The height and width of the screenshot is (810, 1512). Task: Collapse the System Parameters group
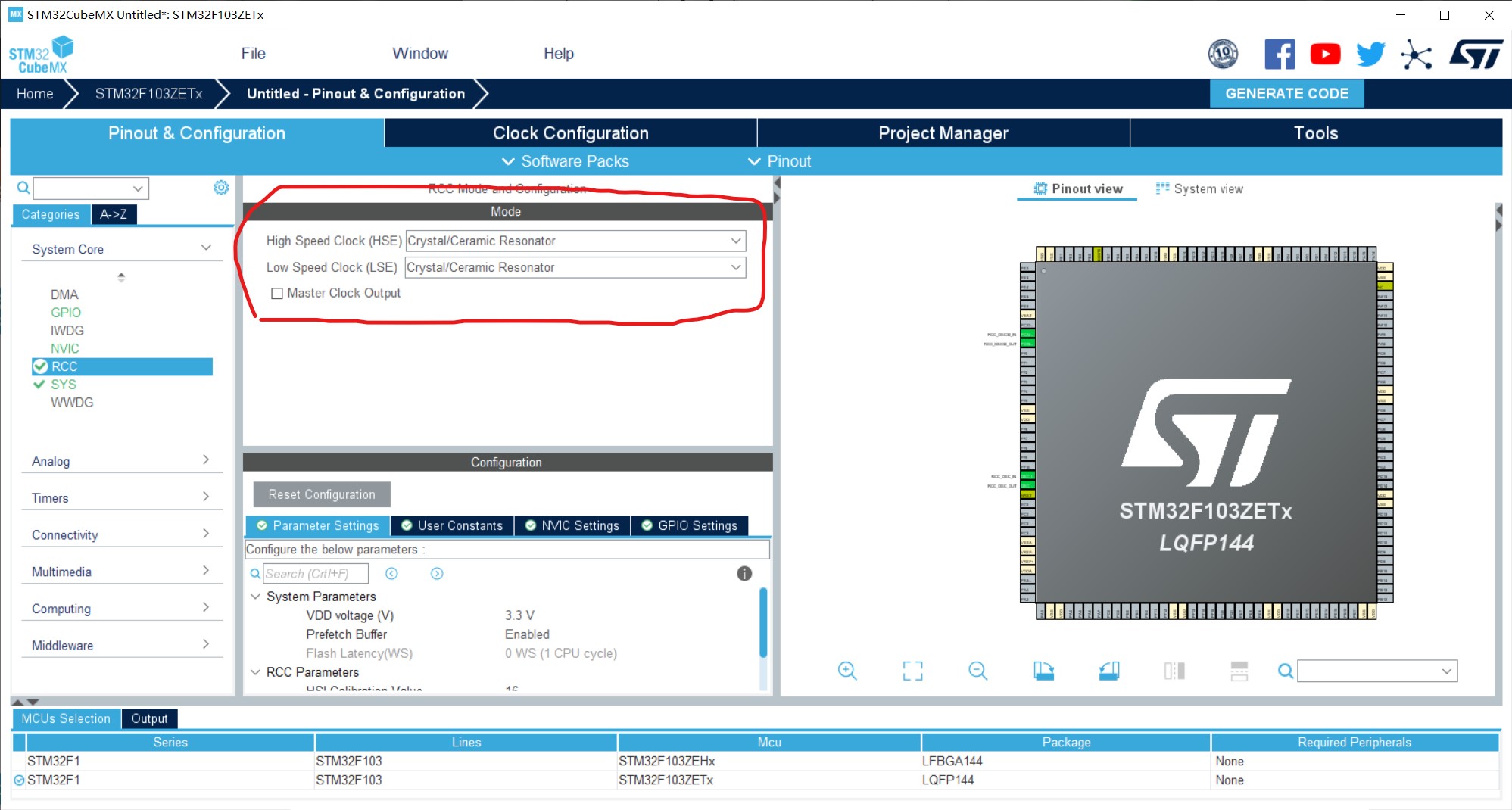click(x=255, y=597)
